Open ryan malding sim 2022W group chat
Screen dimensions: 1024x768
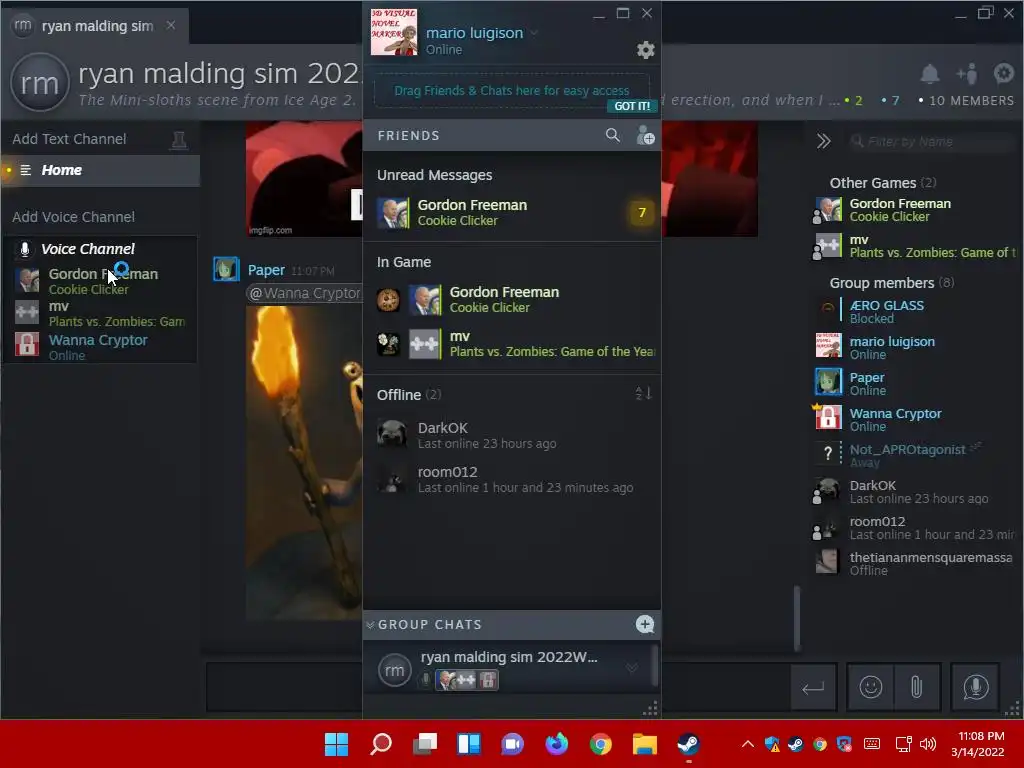tap(508, 669)
